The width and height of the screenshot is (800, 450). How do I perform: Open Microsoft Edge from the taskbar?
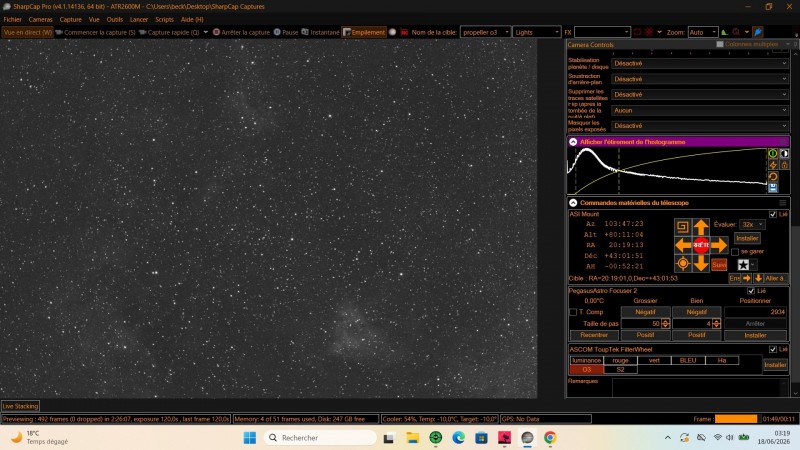coord(458,437)
